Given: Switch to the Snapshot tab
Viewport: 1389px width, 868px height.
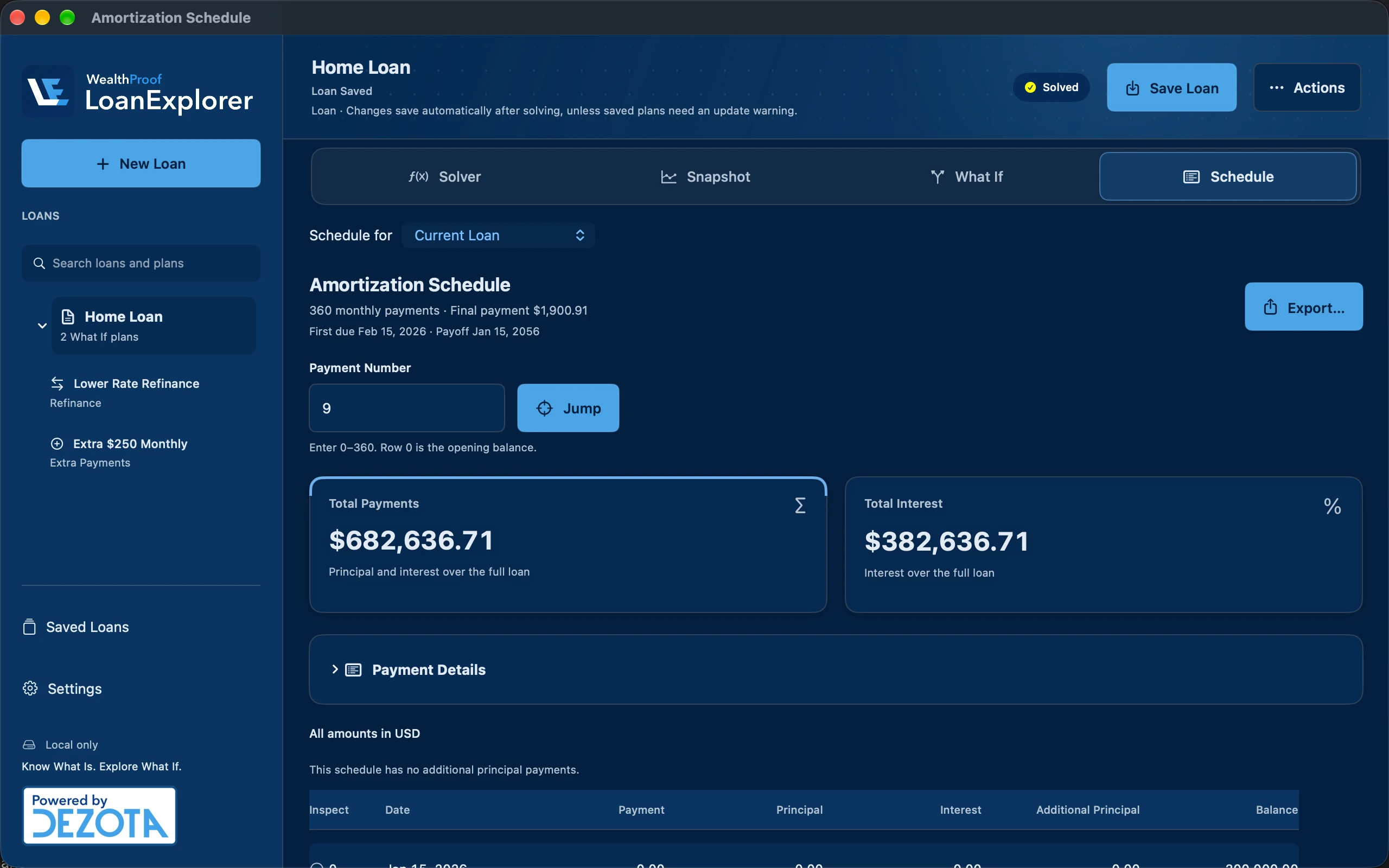Looking at the screenshot, I should point(705,177).
